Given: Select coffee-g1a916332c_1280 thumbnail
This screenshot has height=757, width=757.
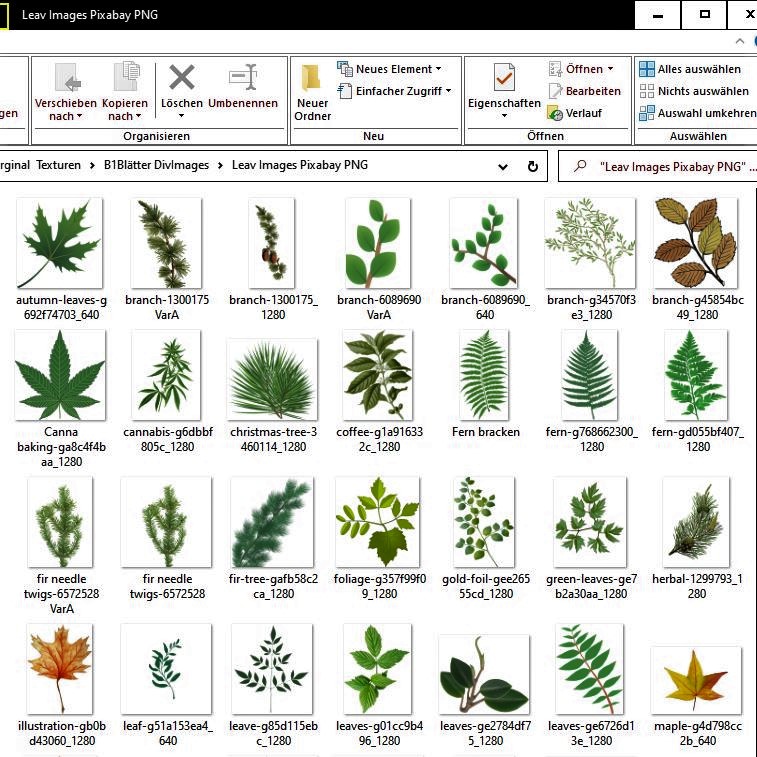Looking at the screenshot, I should 378,375.
